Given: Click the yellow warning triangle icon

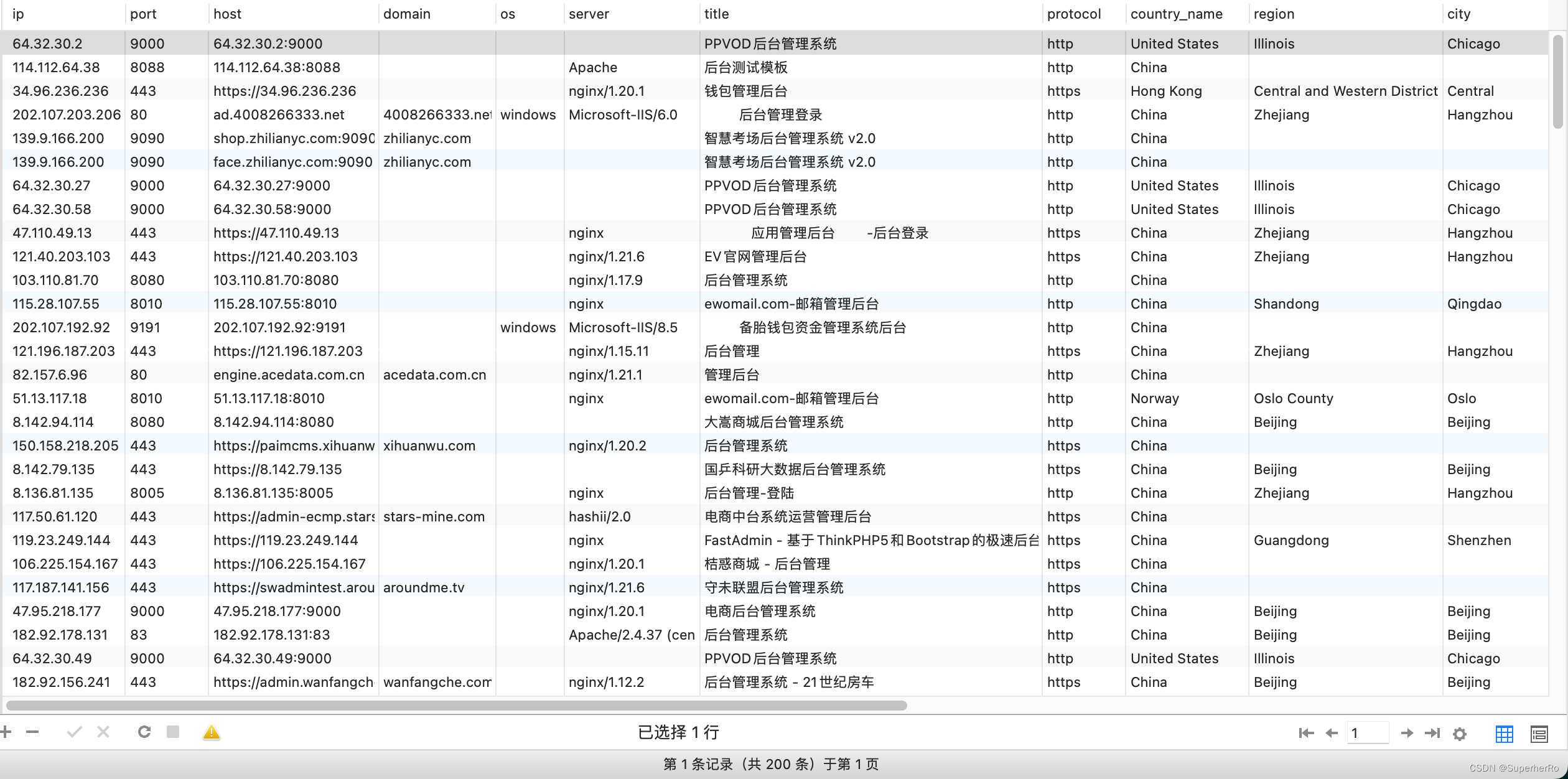Looking at the screenshot, I should coord(212,732).
